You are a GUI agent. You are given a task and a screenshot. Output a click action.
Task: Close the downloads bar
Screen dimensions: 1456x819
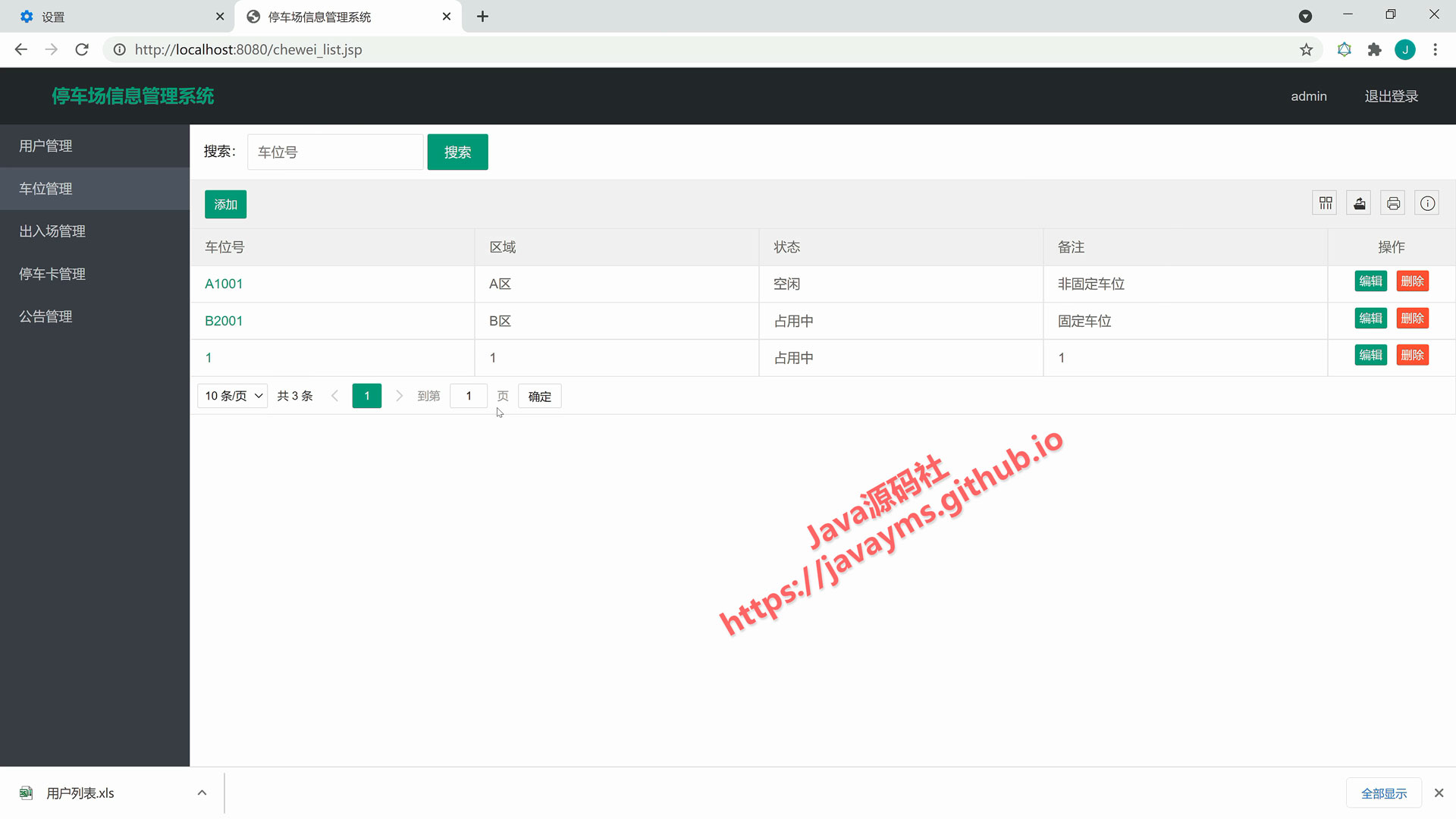tap(1439, 793)
